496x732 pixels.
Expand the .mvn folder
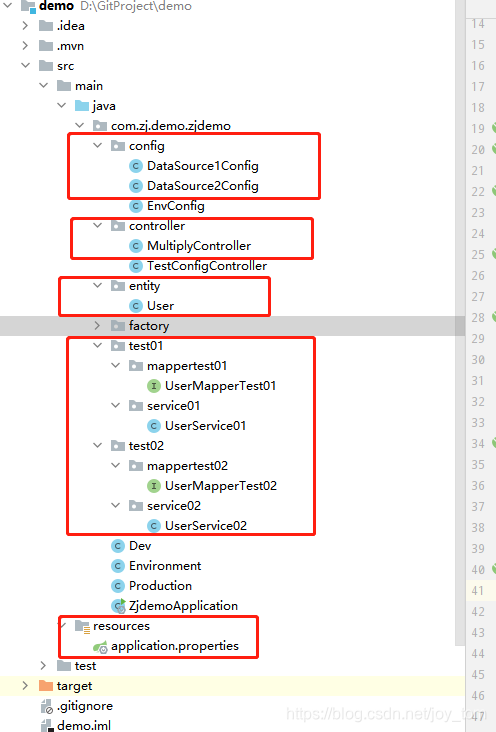(x=25, y=46)
